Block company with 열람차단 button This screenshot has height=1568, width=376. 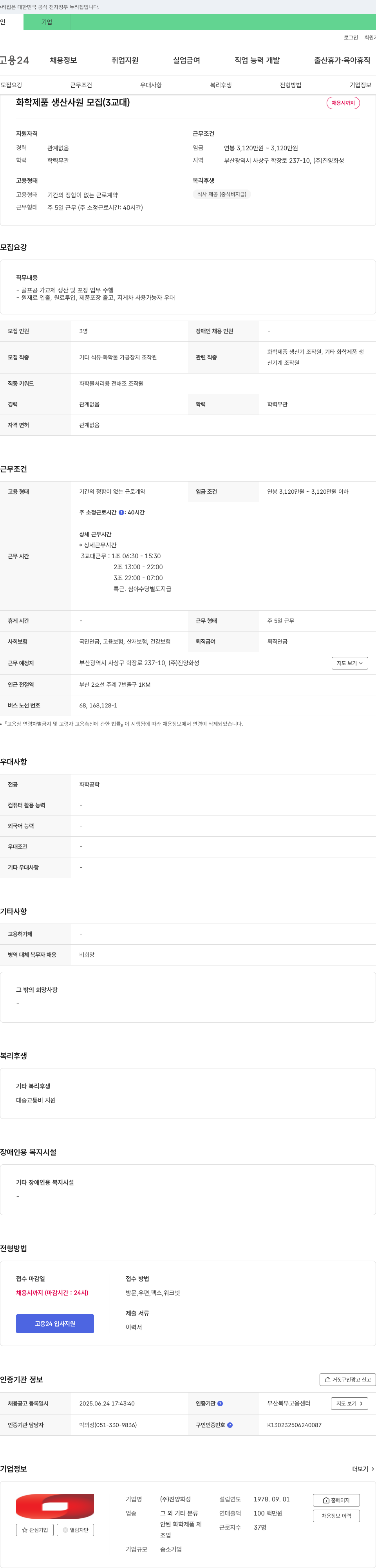[x=75, y=1530]
